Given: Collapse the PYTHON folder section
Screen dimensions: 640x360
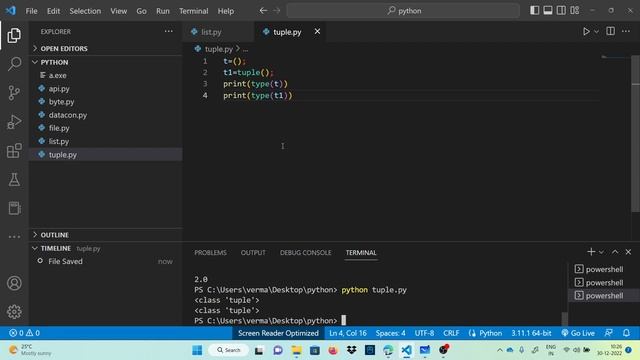Looking at the screenshot, I should (105, 62).
